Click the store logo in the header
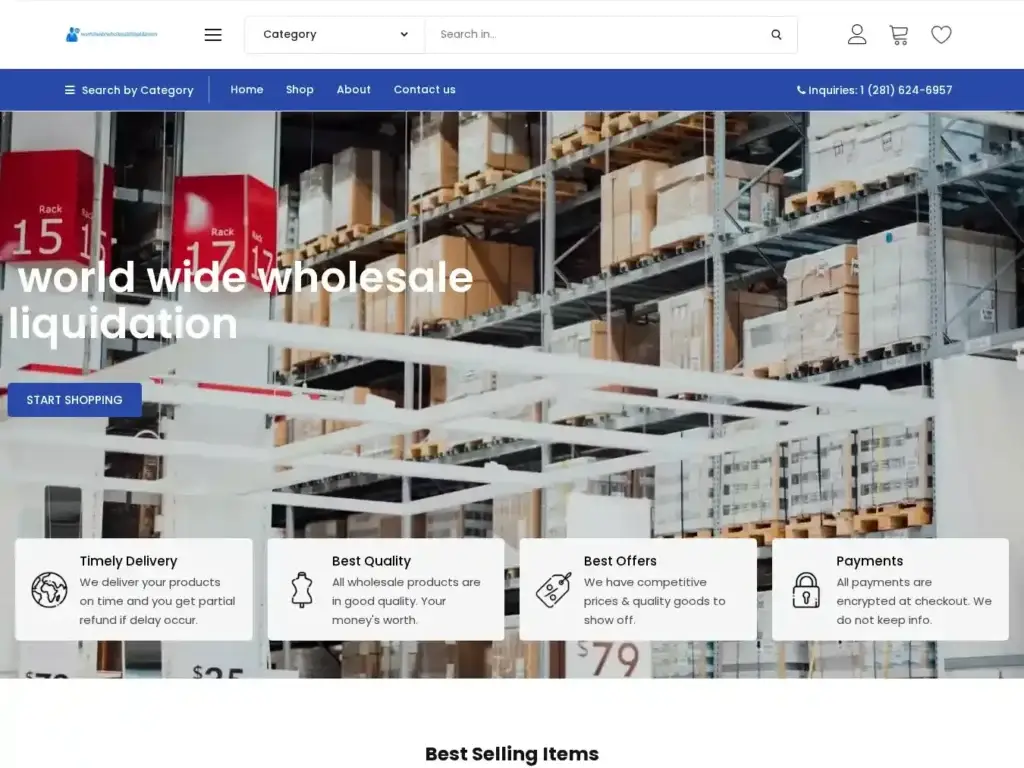 (x=110, y=33)
